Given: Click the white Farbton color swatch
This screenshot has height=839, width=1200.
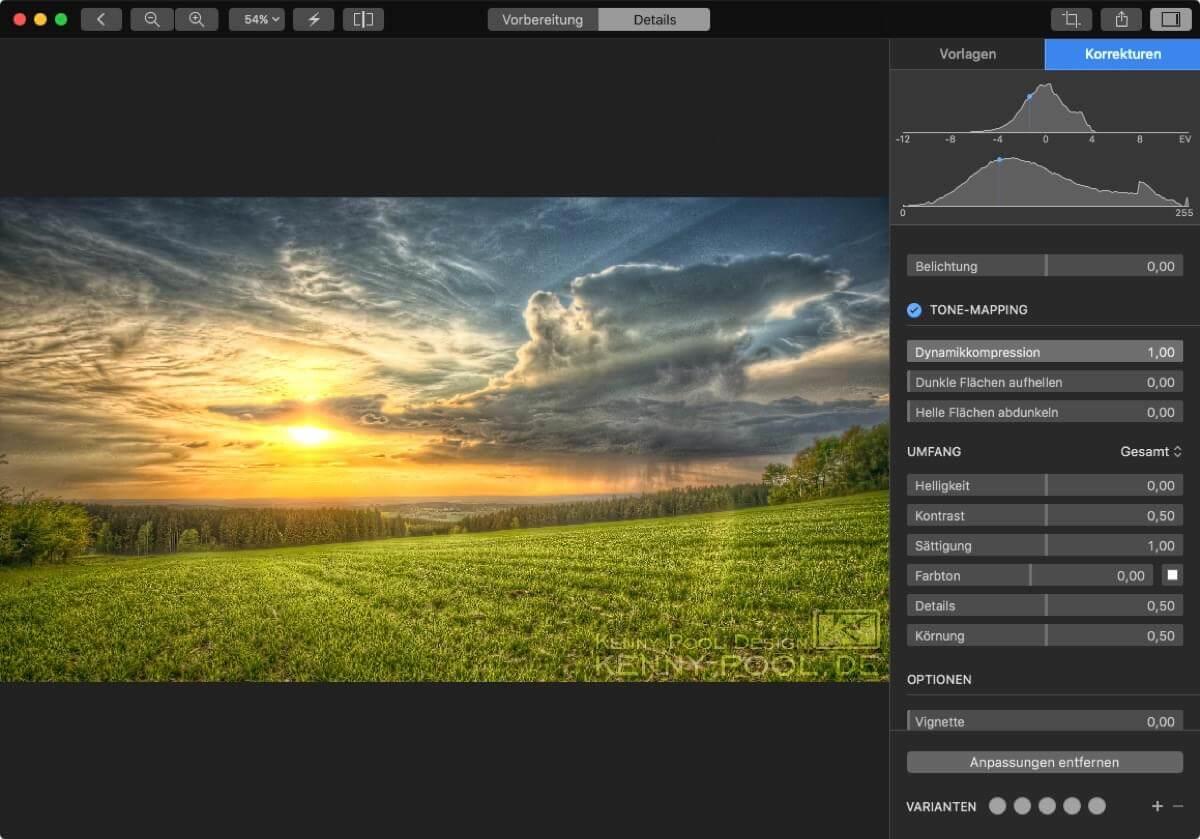Looking at the screenshot, I should [1172, 576].
